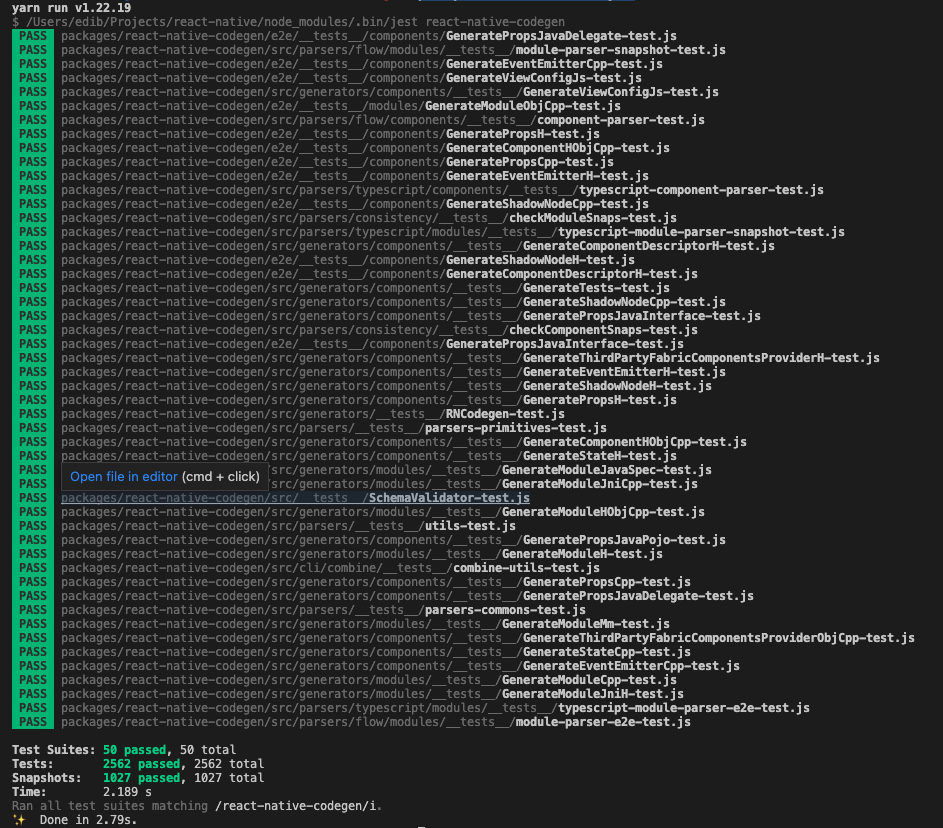
Task: Click the GenerateThirdPartyFabricComponentsProviderObjCpp-test.js path
Action: [x=488, y=638]
